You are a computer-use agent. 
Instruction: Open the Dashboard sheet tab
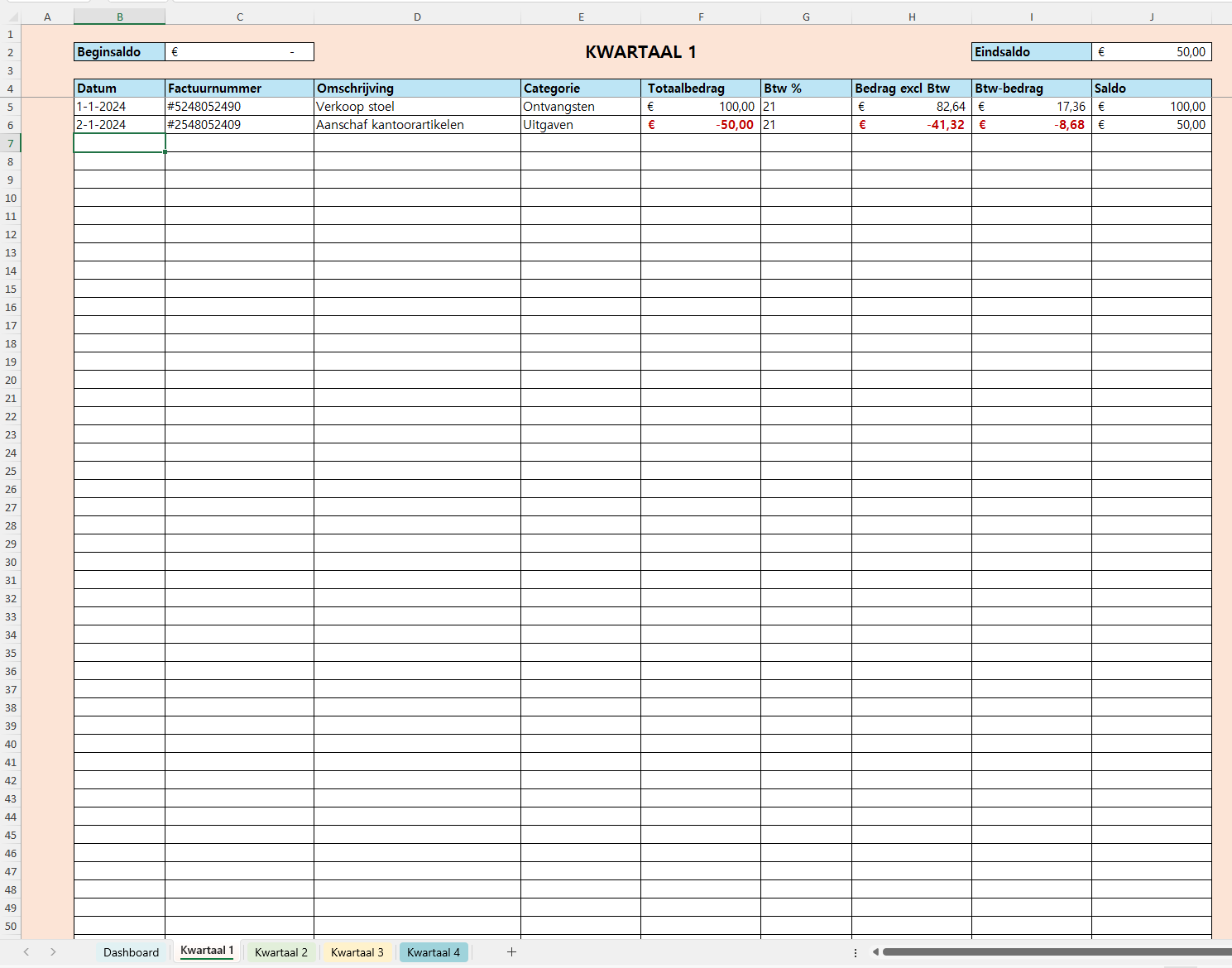tap(131, 952)
